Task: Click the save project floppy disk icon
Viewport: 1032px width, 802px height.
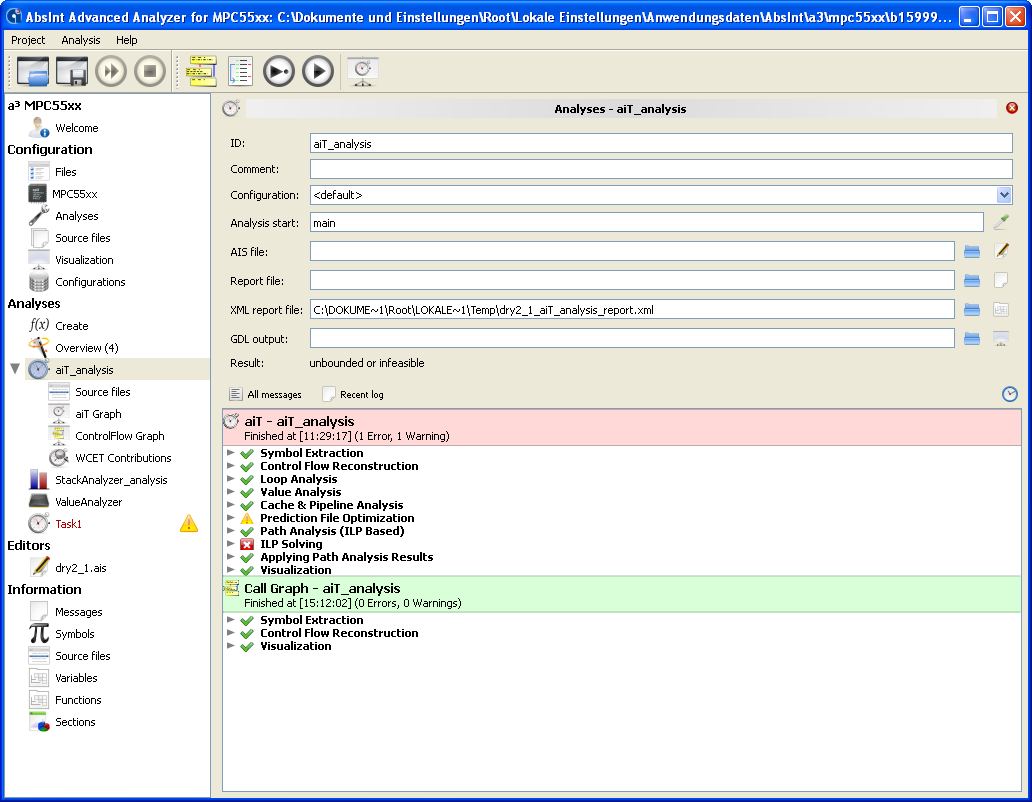Action: click(x=72, y=71)
